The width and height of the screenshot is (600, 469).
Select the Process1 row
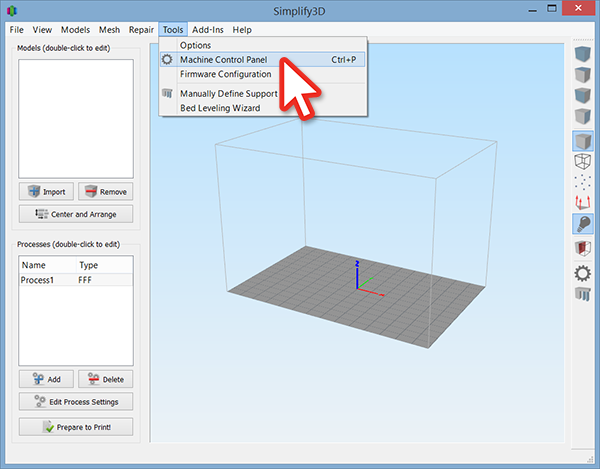76,280
